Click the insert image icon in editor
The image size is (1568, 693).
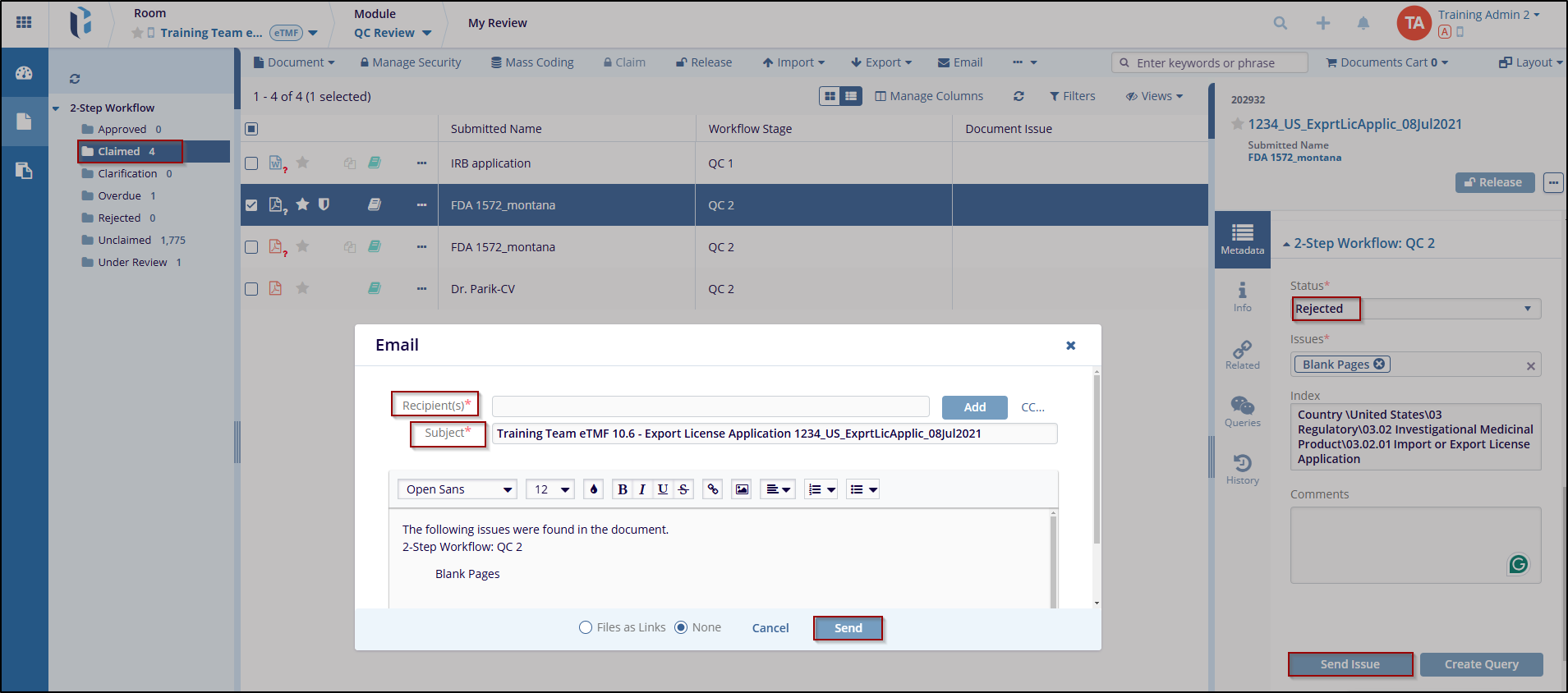[742, 489]
